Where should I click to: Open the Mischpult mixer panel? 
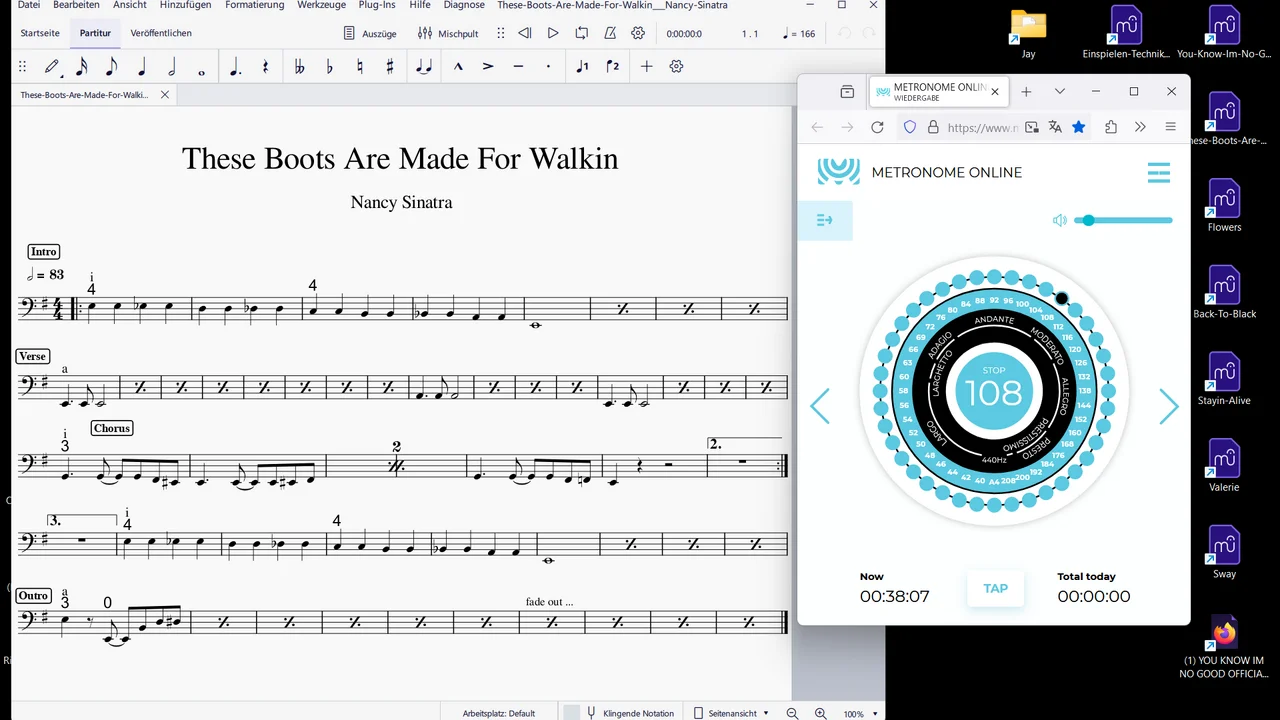pyautogui.click(x=447, y=33)
